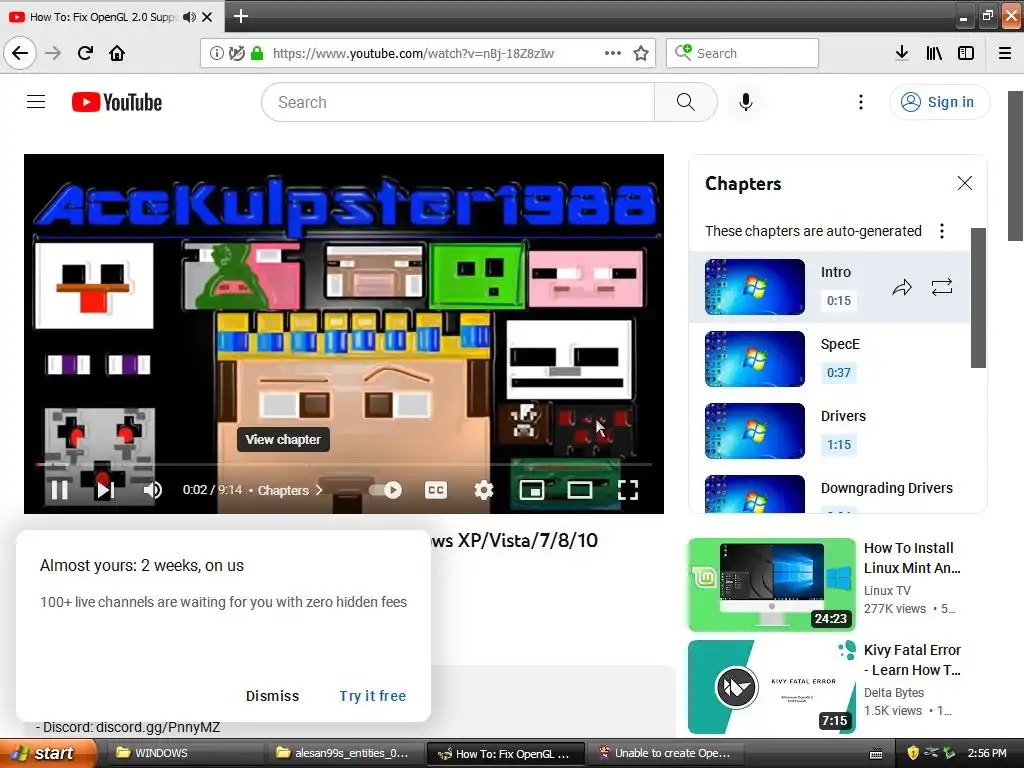Open the Linux TV channel name
Screen dimensions: 1024x768
[x=887, y=590]
